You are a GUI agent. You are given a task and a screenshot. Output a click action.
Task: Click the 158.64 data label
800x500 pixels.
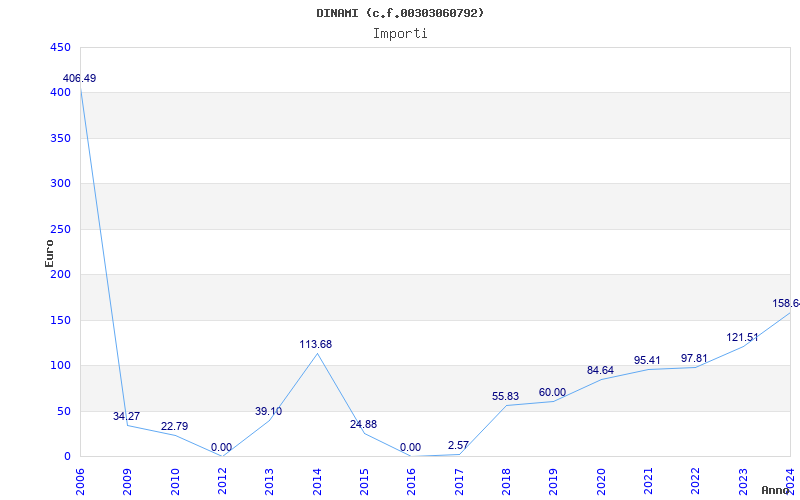(x=786, y=304)
